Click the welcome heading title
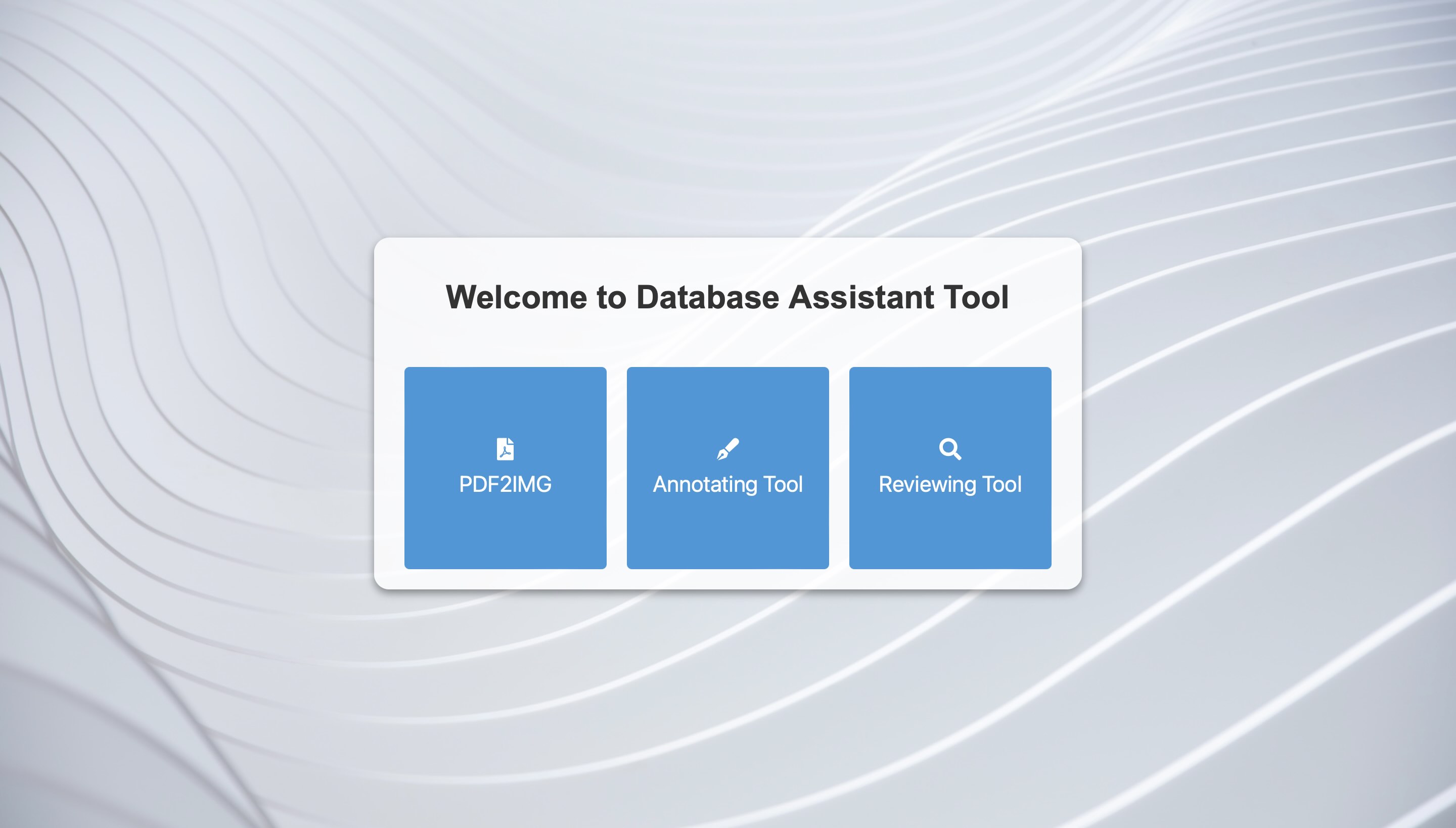1456x828 pixels. click(727, 297)
